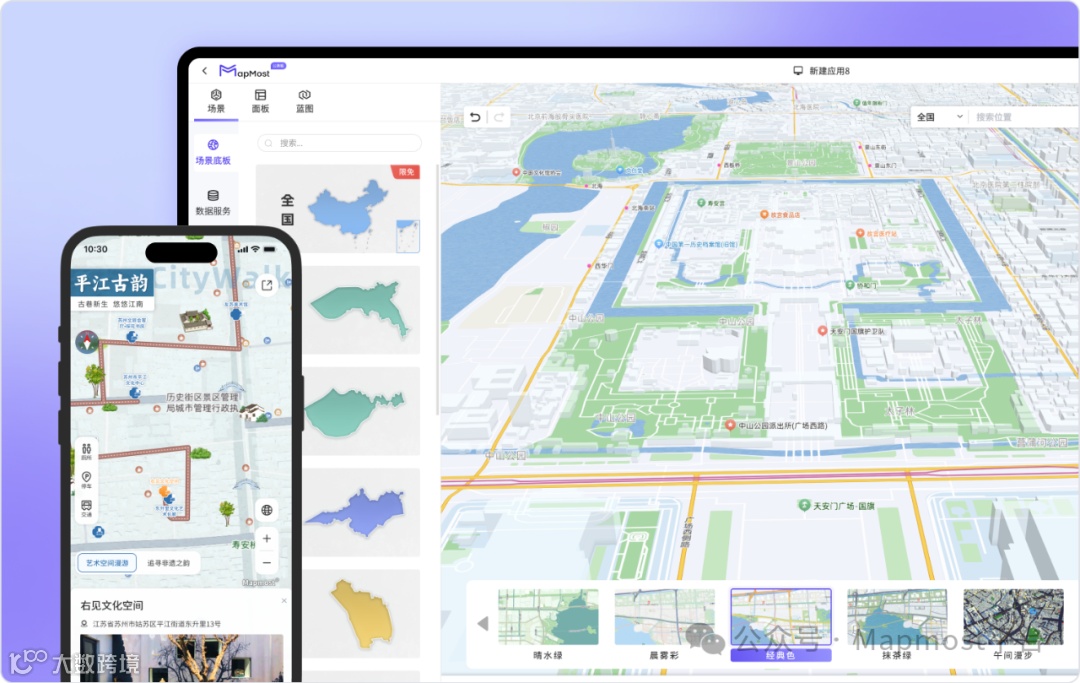Image resolution: width=1080 pixels, height=683 pixels.
Task: Tap the 厕所 restroom icon on the phone
Action: [87, 452]
